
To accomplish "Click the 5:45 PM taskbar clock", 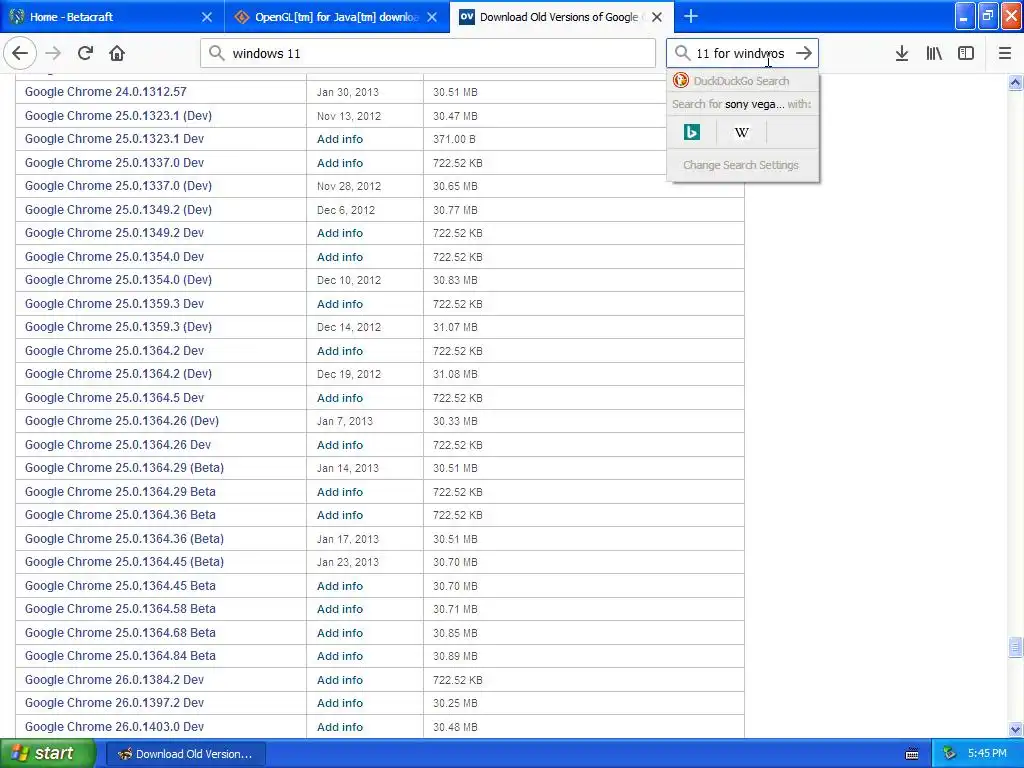I will click(987, 754).
